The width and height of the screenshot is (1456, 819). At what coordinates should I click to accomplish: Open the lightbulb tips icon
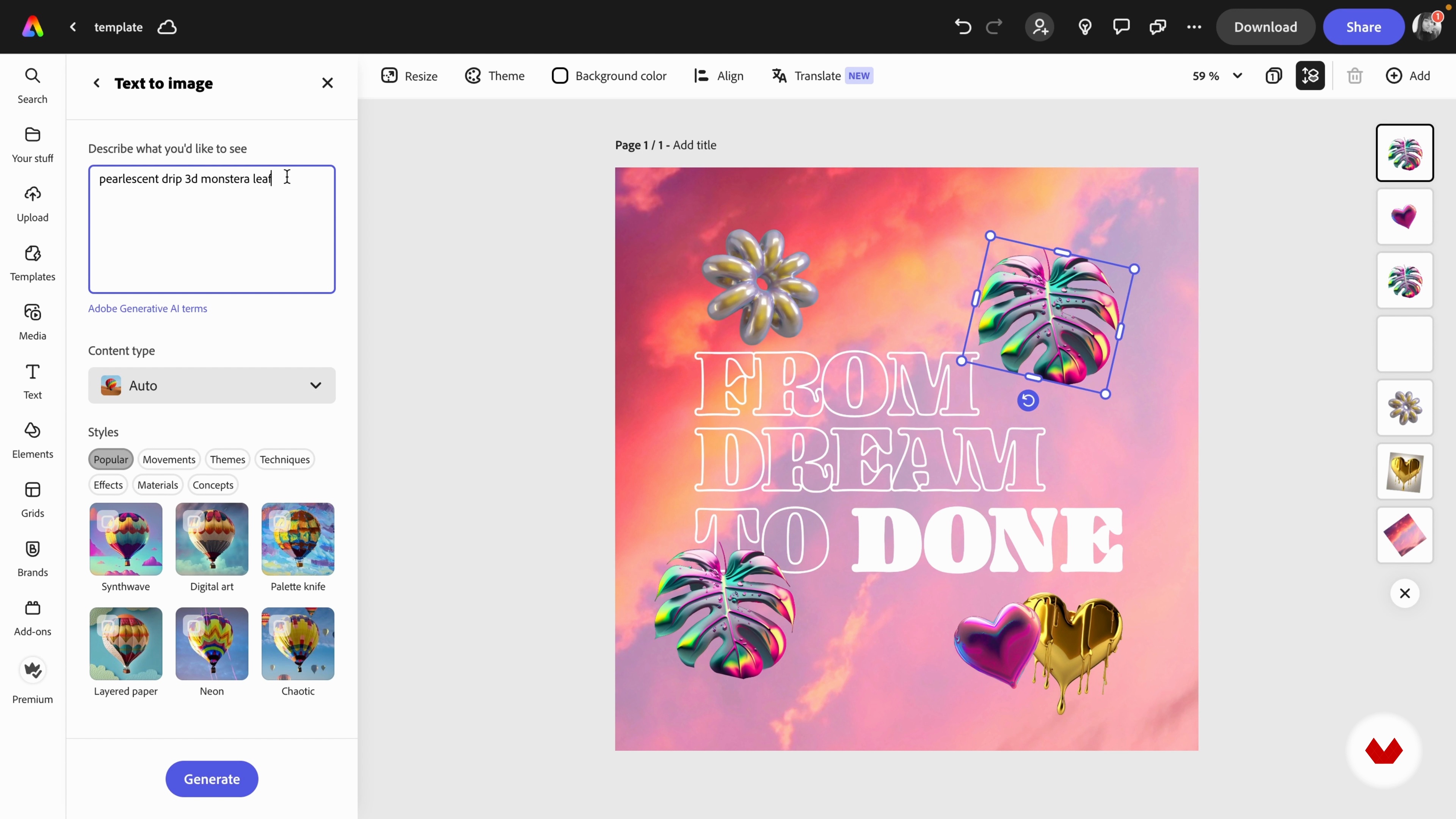[x=1085, y=27]
